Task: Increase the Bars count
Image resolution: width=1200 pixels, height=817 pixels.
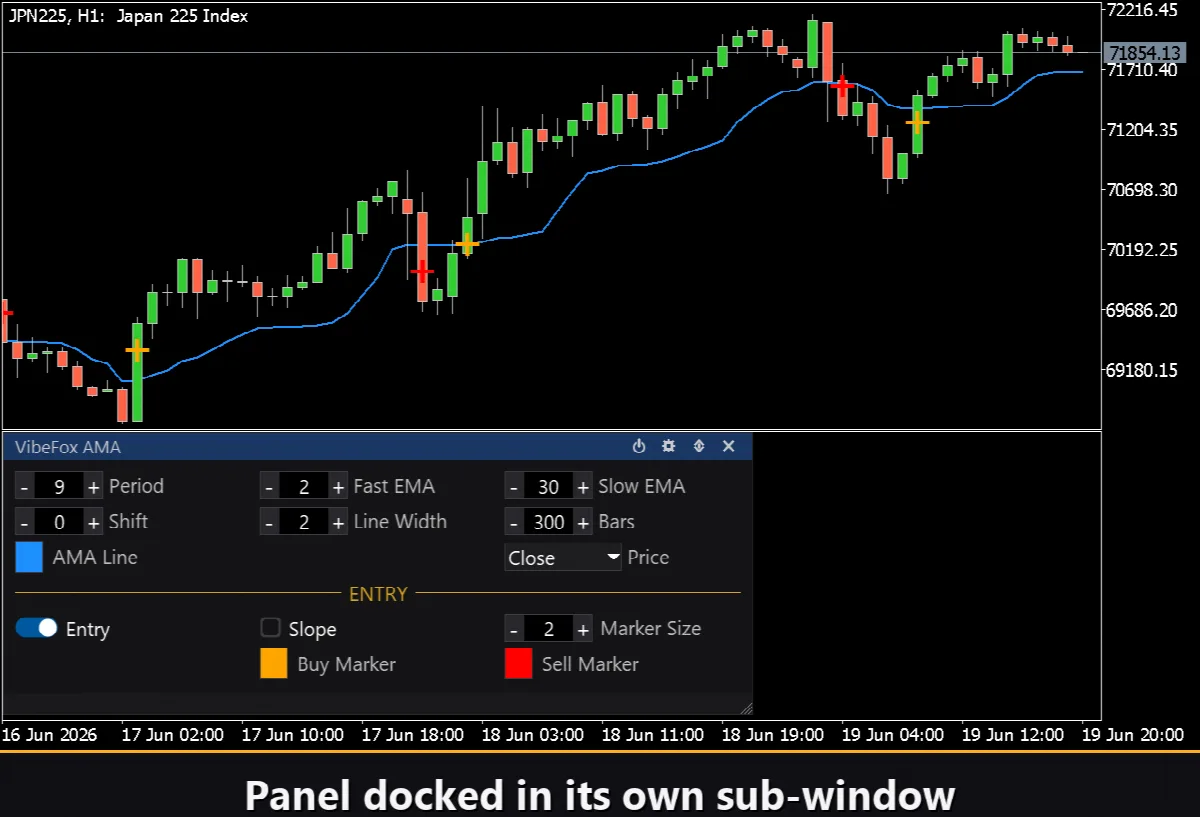Action: 583,522
